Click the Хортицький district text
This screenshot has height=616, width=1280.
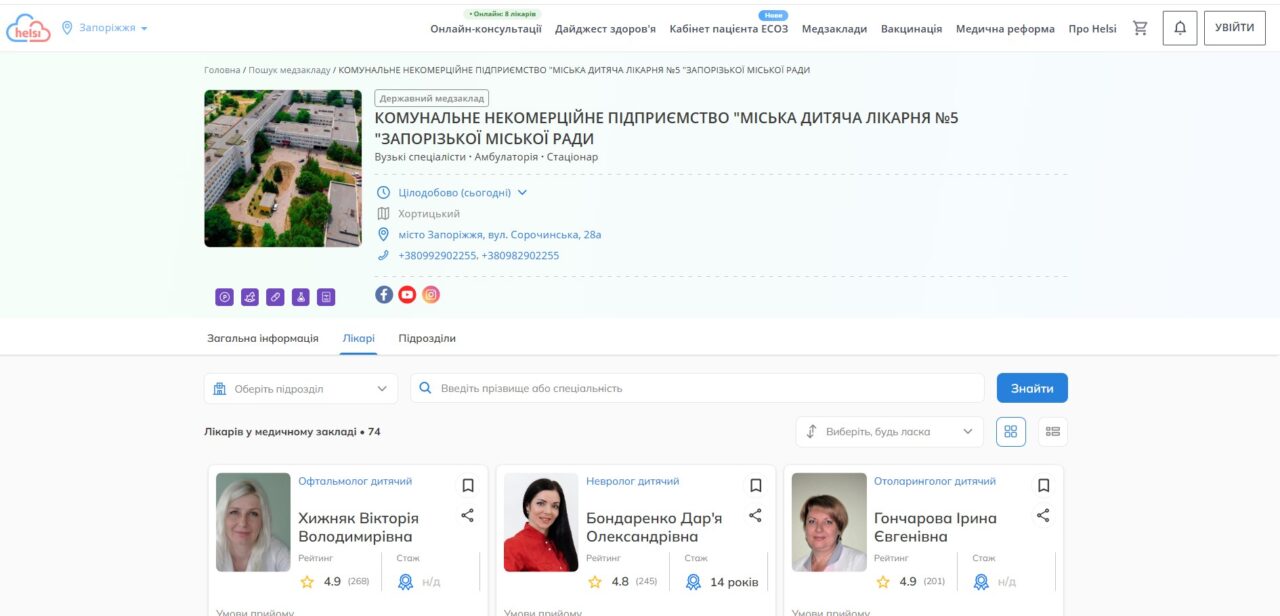[x=429, y=214]
